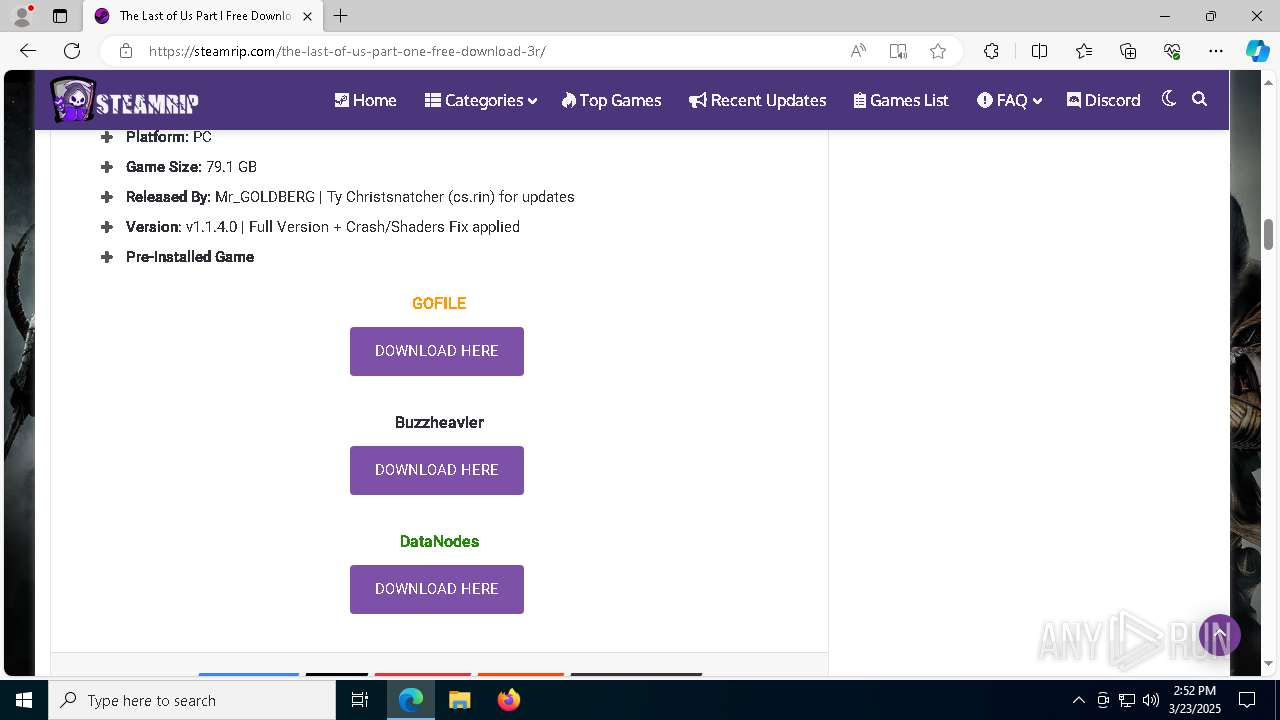Go to the Home menu item
Viewport: 1280px width, 720px height.
365,100
